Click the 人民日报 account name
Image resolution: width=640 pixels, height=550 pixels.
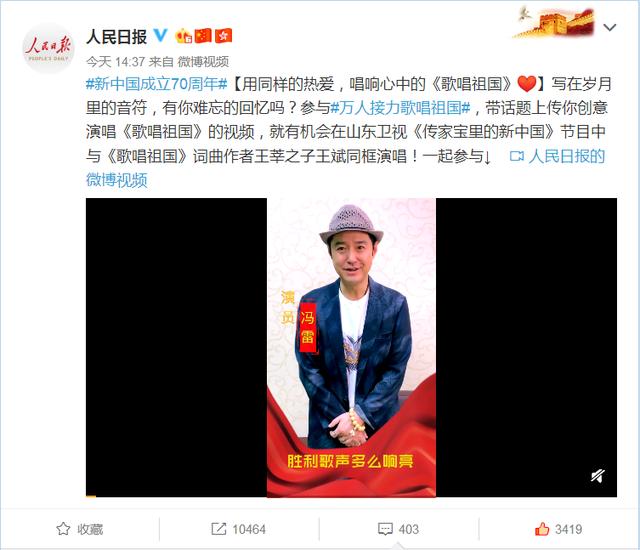[x=116, y=37]
